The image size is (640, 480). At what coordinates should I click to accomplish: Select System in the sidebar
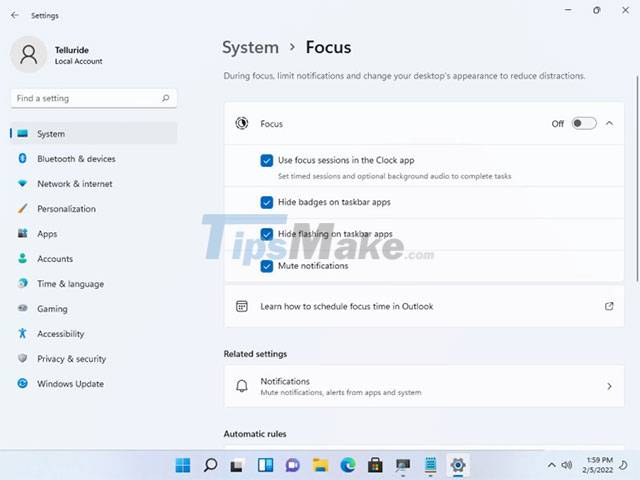click(94, 133)
